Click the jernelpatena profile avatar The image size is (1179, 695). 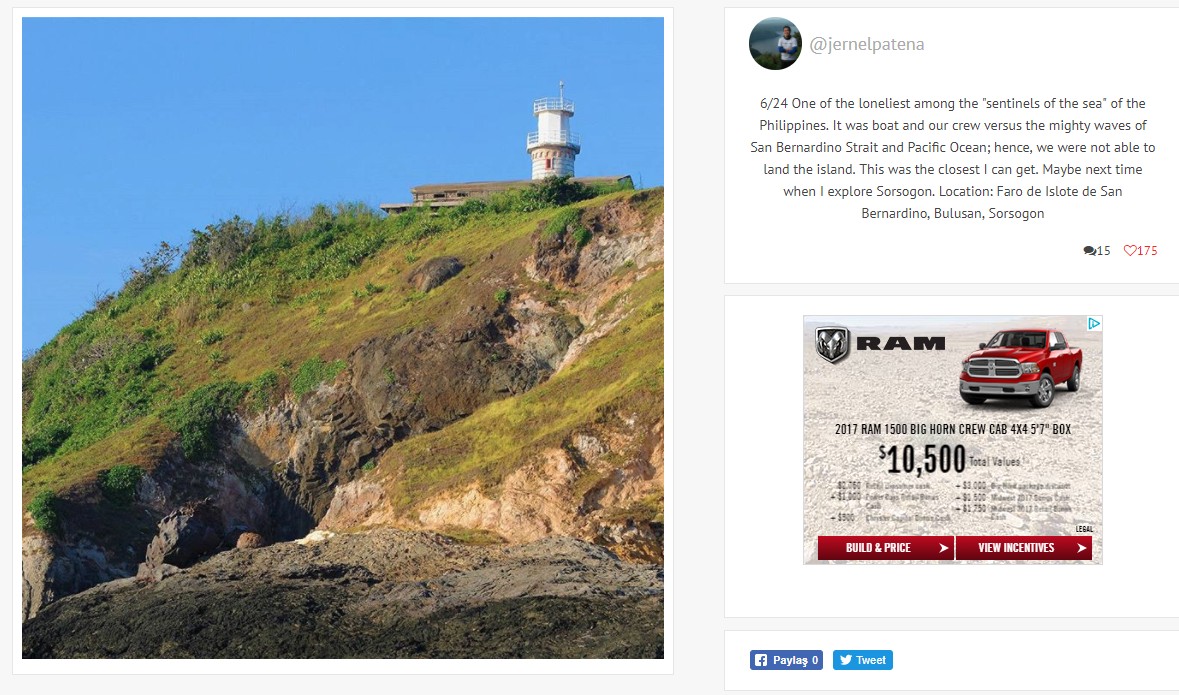click(775, 44)
